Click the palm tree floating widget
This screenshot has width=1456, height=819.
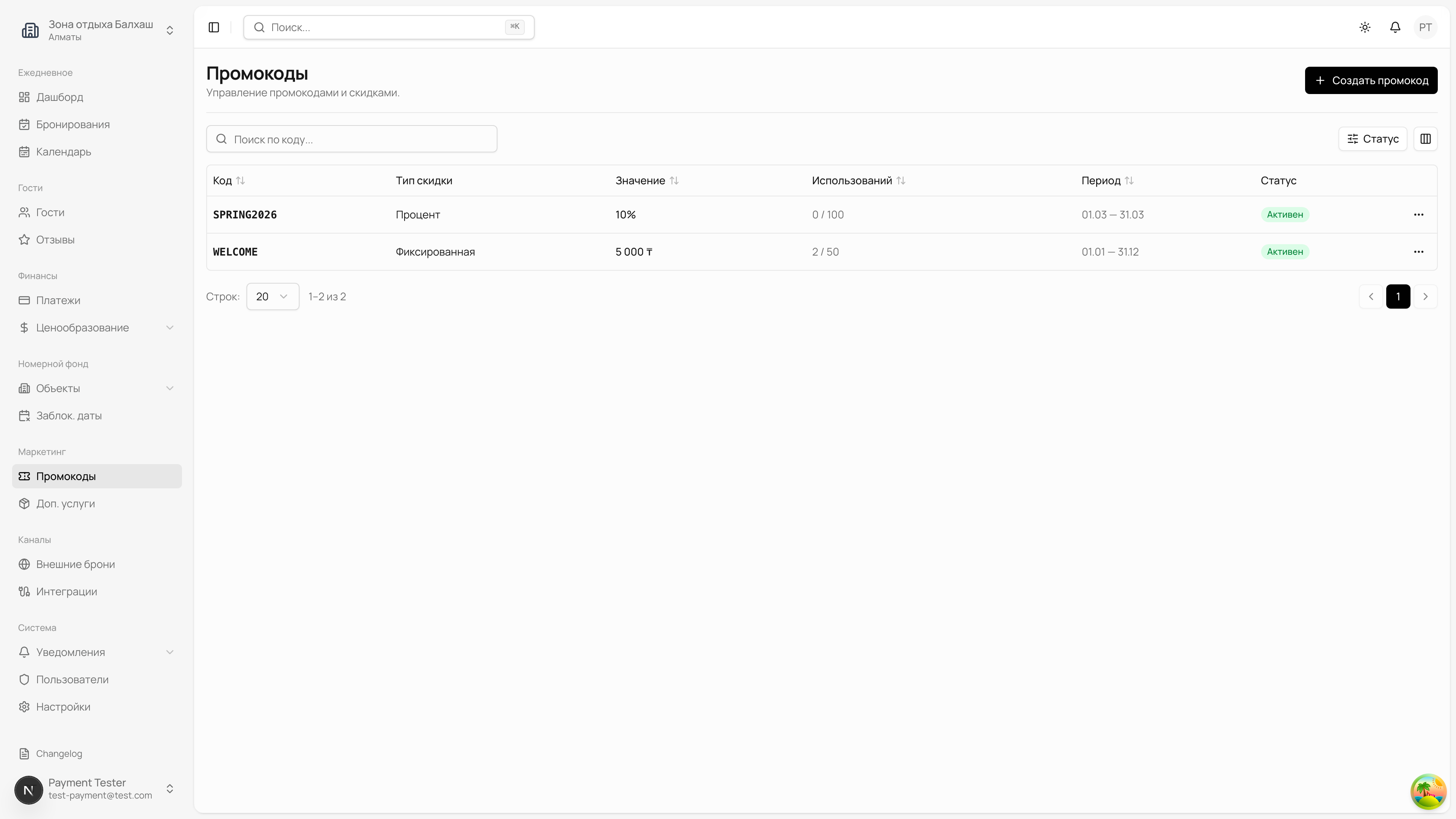[1428, 791]
